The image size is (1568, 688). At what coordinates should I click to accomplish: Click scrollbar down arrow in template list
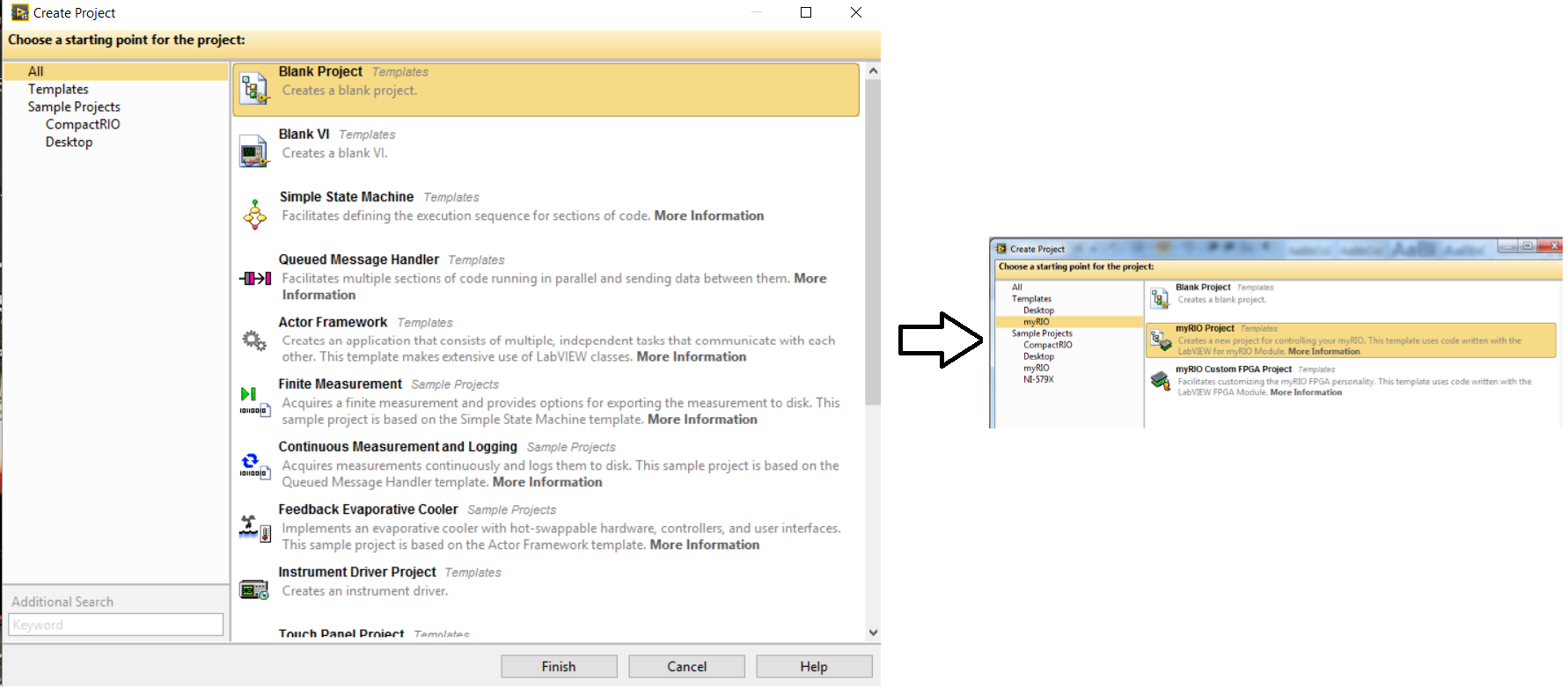point(873,633)
